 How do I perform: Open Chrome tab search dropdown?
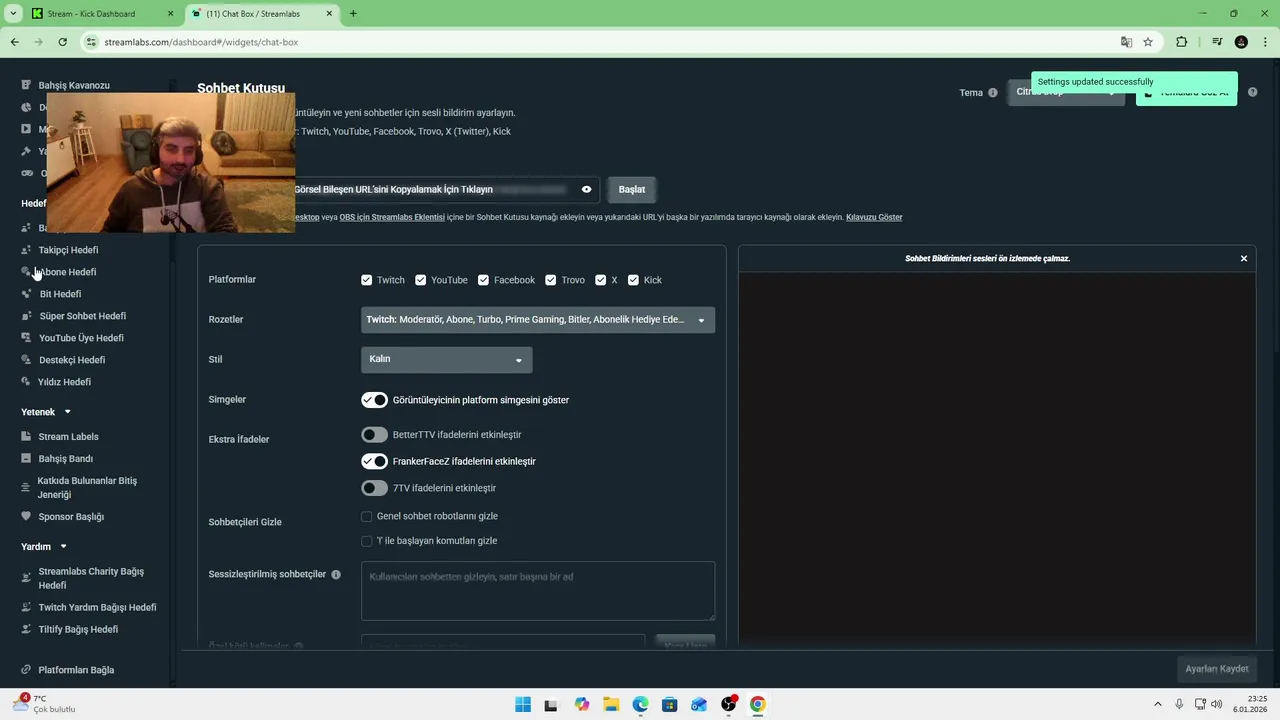(x=13, y=13)
